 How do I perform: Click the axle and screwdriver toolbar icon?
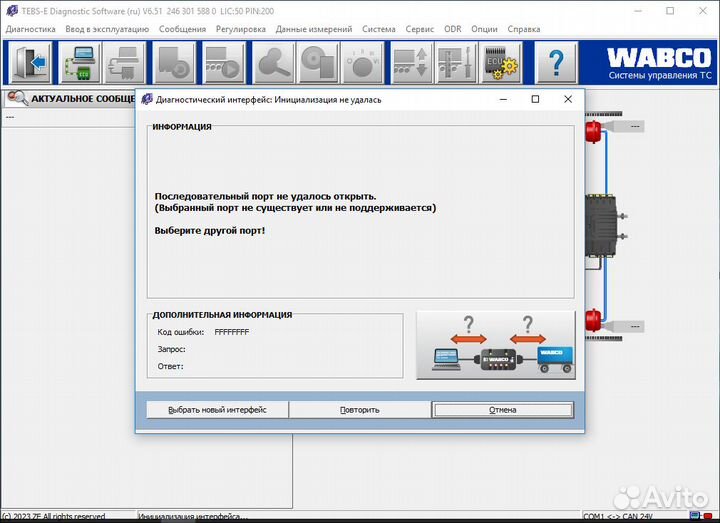[456, 62]
